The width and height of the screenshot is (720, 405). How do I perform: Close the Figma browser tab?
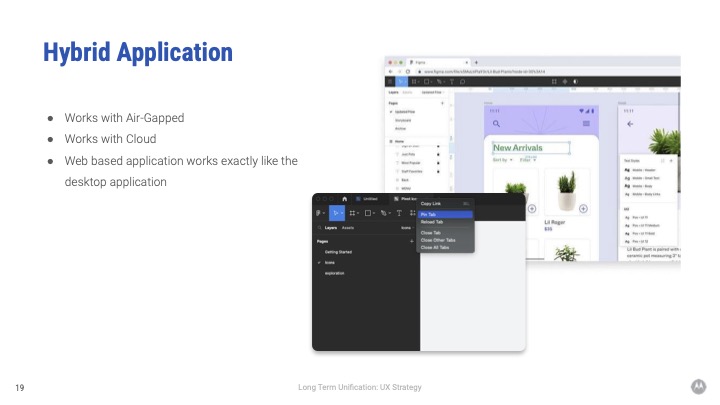[467, 62]
